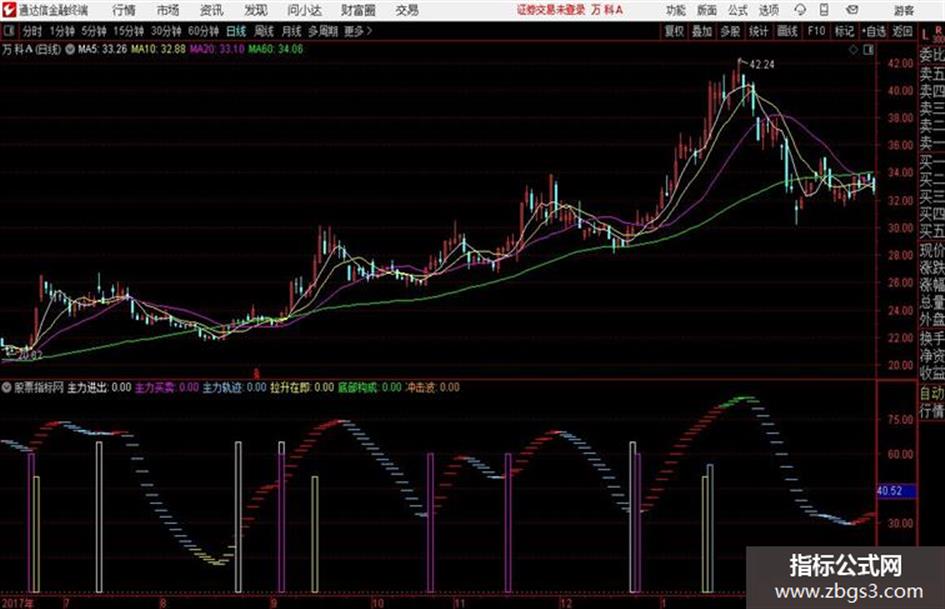The width and height of the screenshot is (945, 609).
Task: Open the 资讯 menu
Action: pyautogui.click(x=212, y=10)
